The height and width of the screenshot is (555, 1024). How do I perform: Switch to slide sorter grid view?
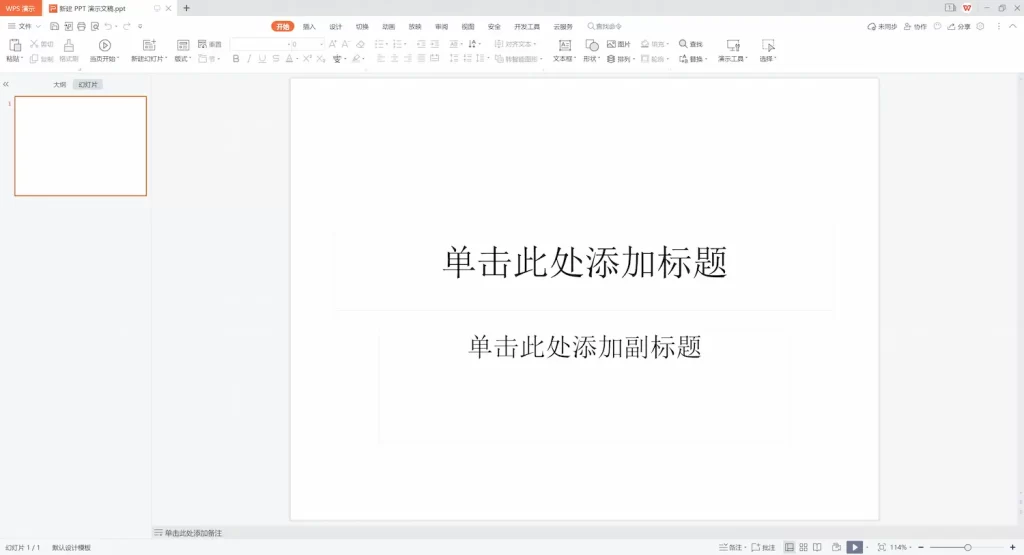pyautogui.click(x=803, y=547)
